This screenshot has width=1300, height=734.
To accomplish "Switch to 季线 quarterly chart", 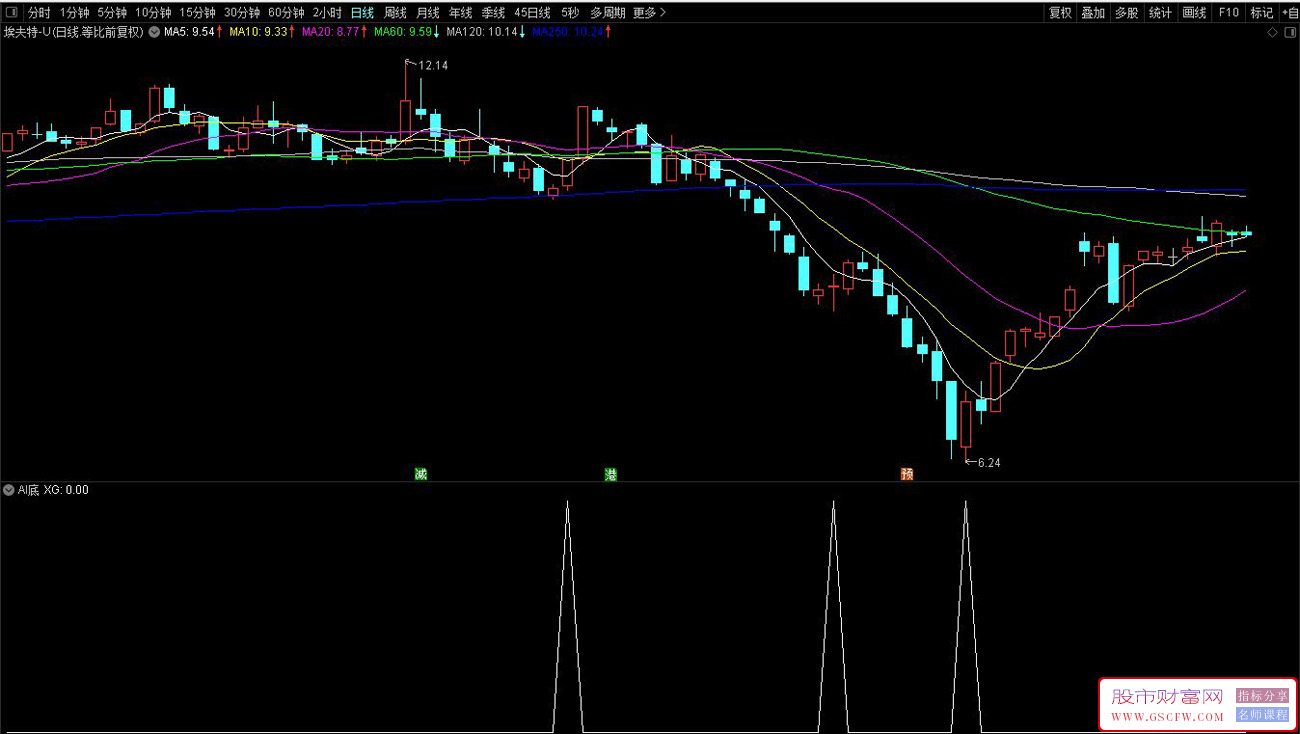I will tap(493, 13).
